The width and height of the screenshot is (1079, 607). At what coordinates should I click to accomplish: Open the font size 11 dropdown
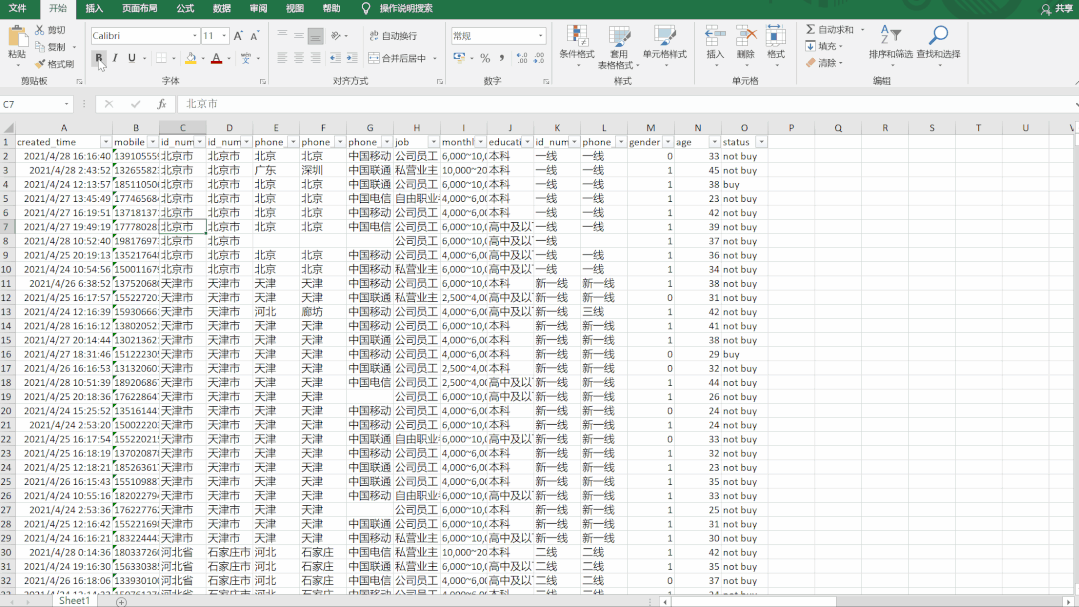(224, 36)
